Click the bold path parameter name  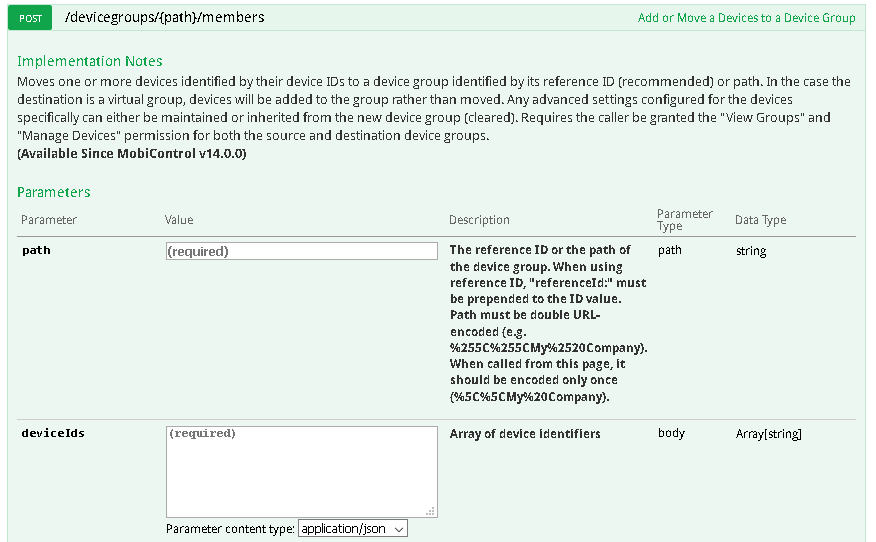coord(36,250)
